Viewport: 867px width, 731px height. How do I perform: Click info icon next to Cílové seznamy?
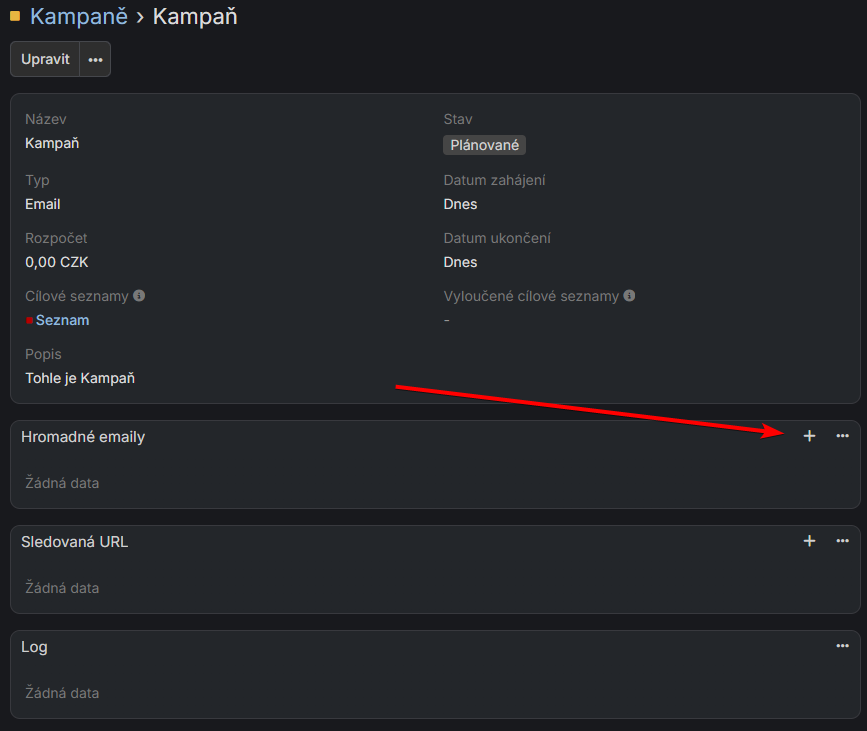coord(139,296)
